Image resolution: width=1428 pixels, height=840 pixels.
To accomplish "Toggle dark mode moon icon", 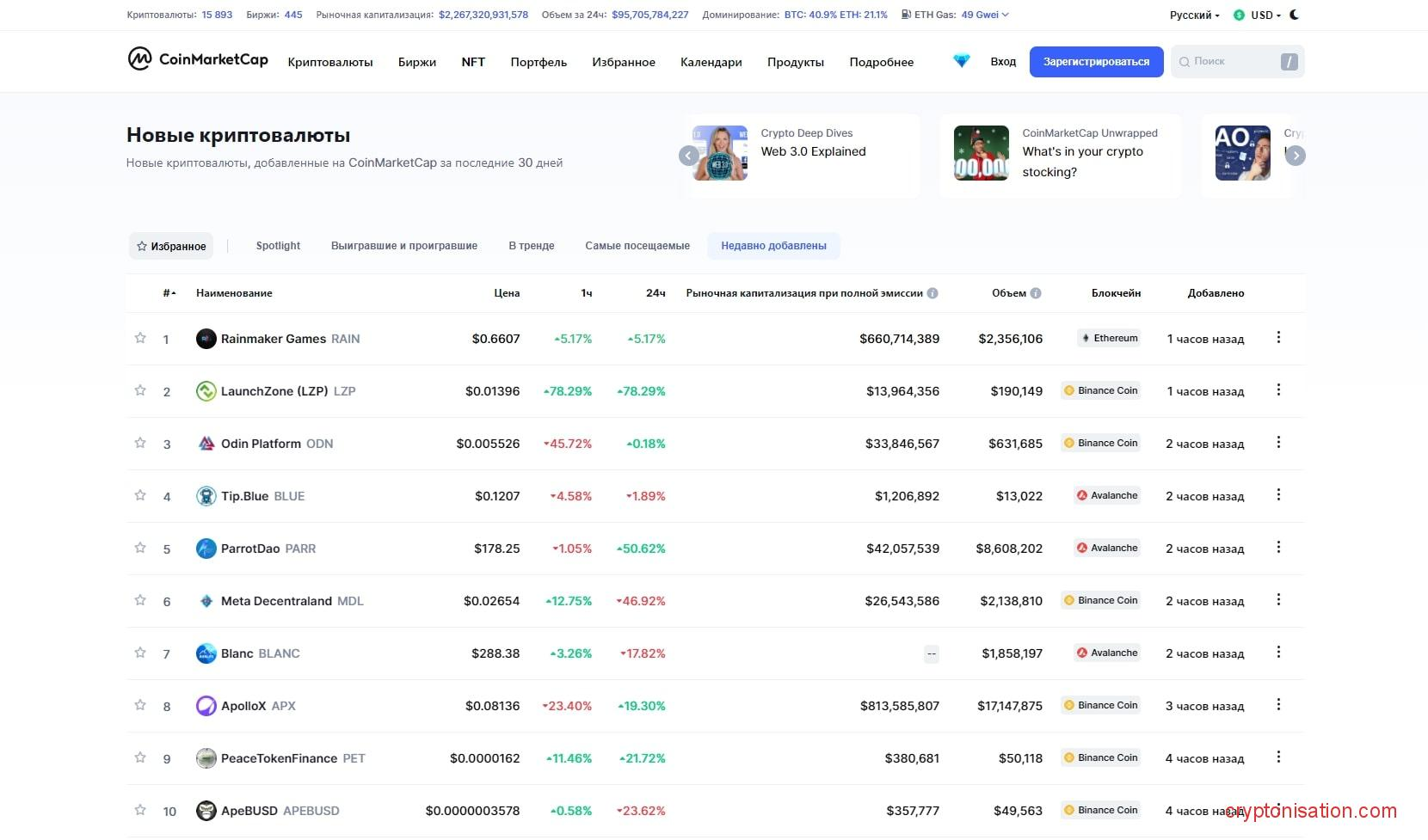I will [1295, 15].
